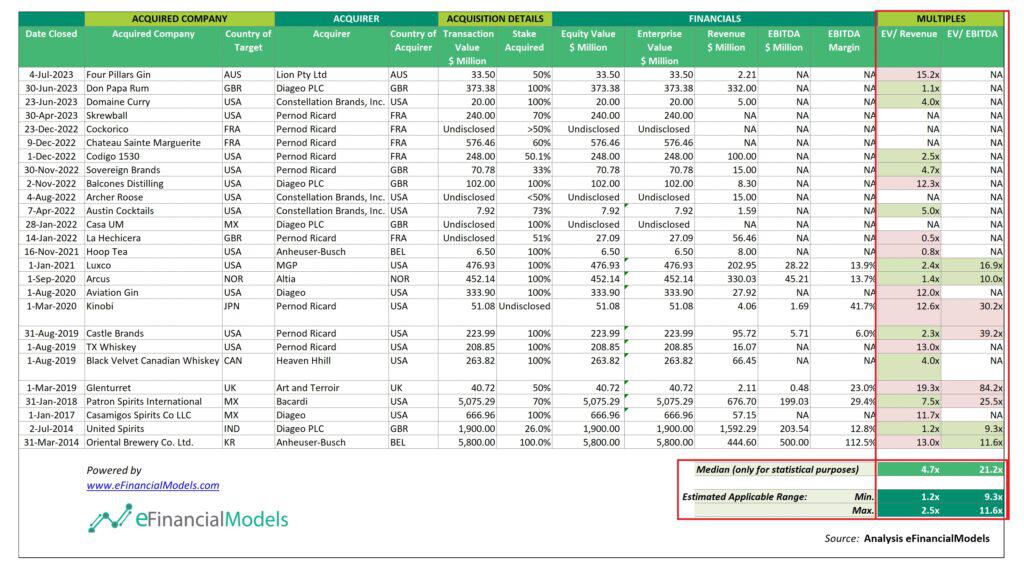The image size is (1024, 572).
Task: Select the 15.2x EV/Revenue cell
Action: [909, 74]
